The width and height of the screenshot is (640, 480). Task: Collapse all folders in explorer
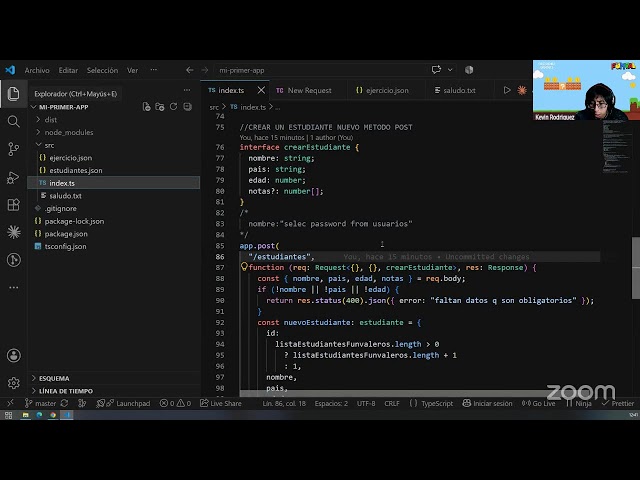[187, 107]
